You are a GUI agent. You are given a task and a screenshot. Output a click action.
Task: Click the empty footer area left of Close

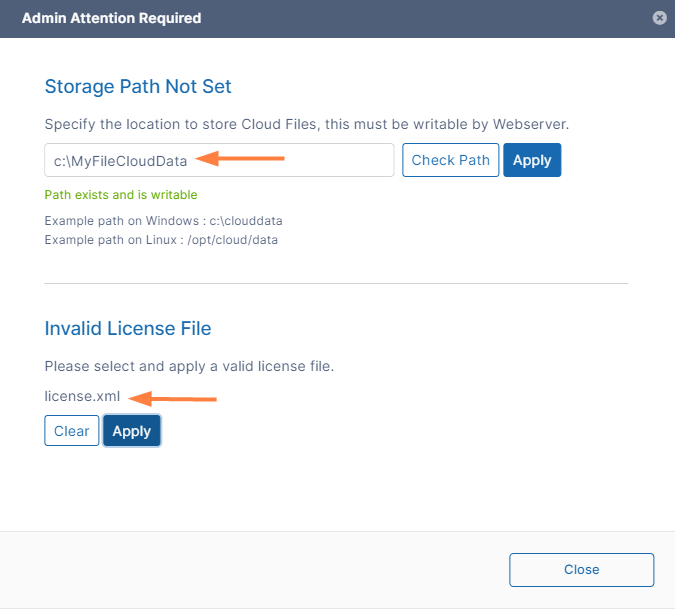pos(250,569)
